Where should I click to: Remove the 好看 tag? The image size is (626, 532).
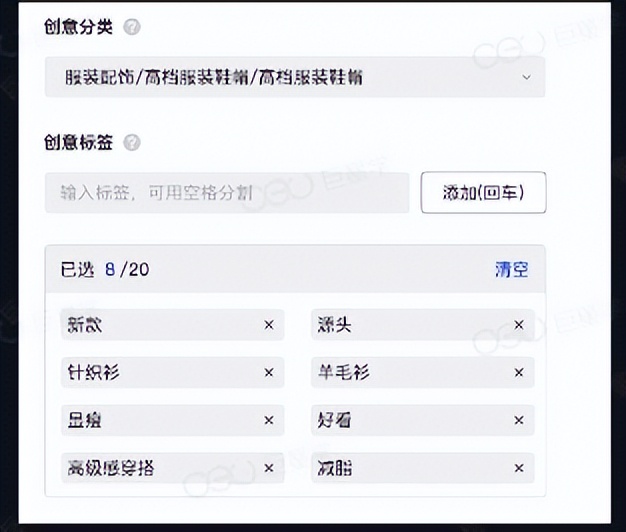coord(519,421)
